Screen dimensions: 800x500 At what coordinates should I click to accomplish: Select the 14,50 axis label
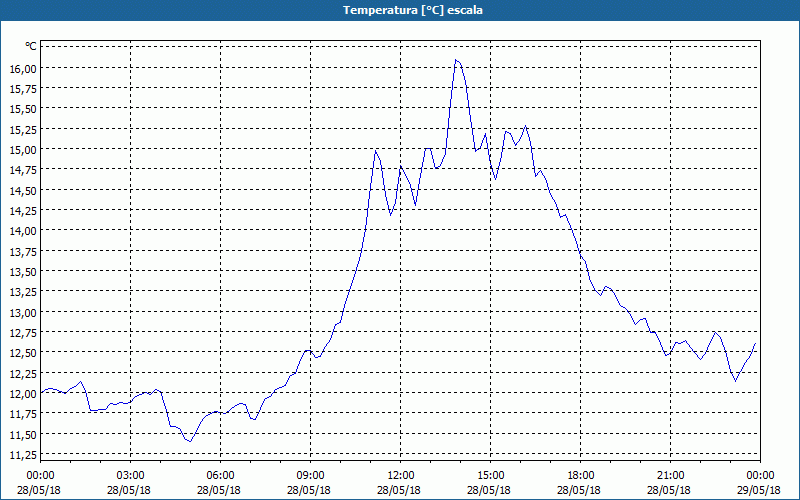click(x=23, y=191)
